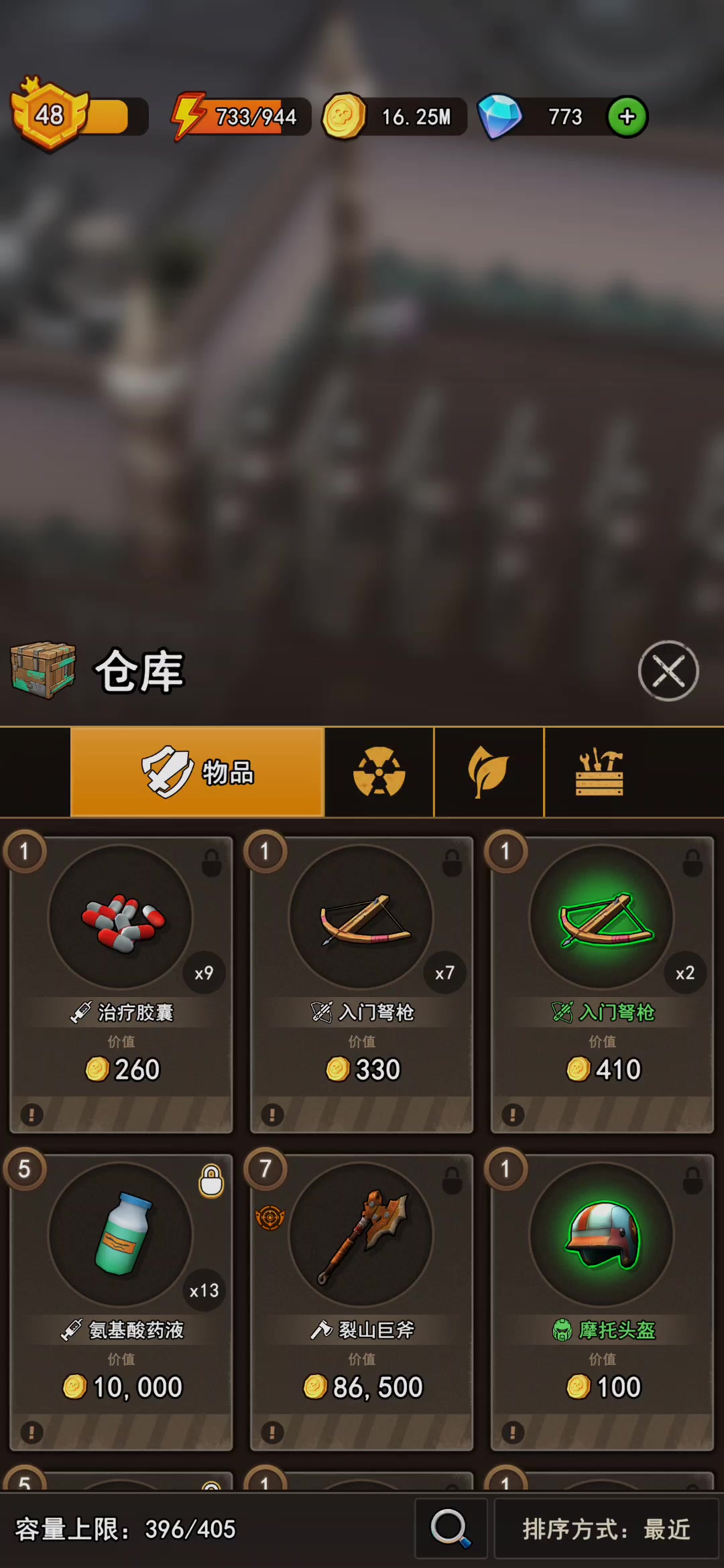Toggle lock on 摩托头盔 card
724x1568 pixels.
(x=692, y=1181)
